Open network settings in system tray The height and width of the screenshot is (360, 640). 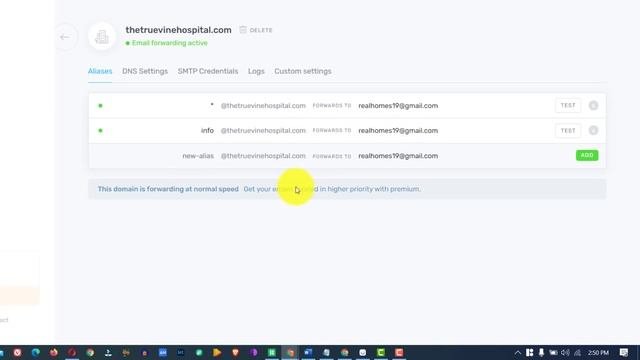click(578, 353)
